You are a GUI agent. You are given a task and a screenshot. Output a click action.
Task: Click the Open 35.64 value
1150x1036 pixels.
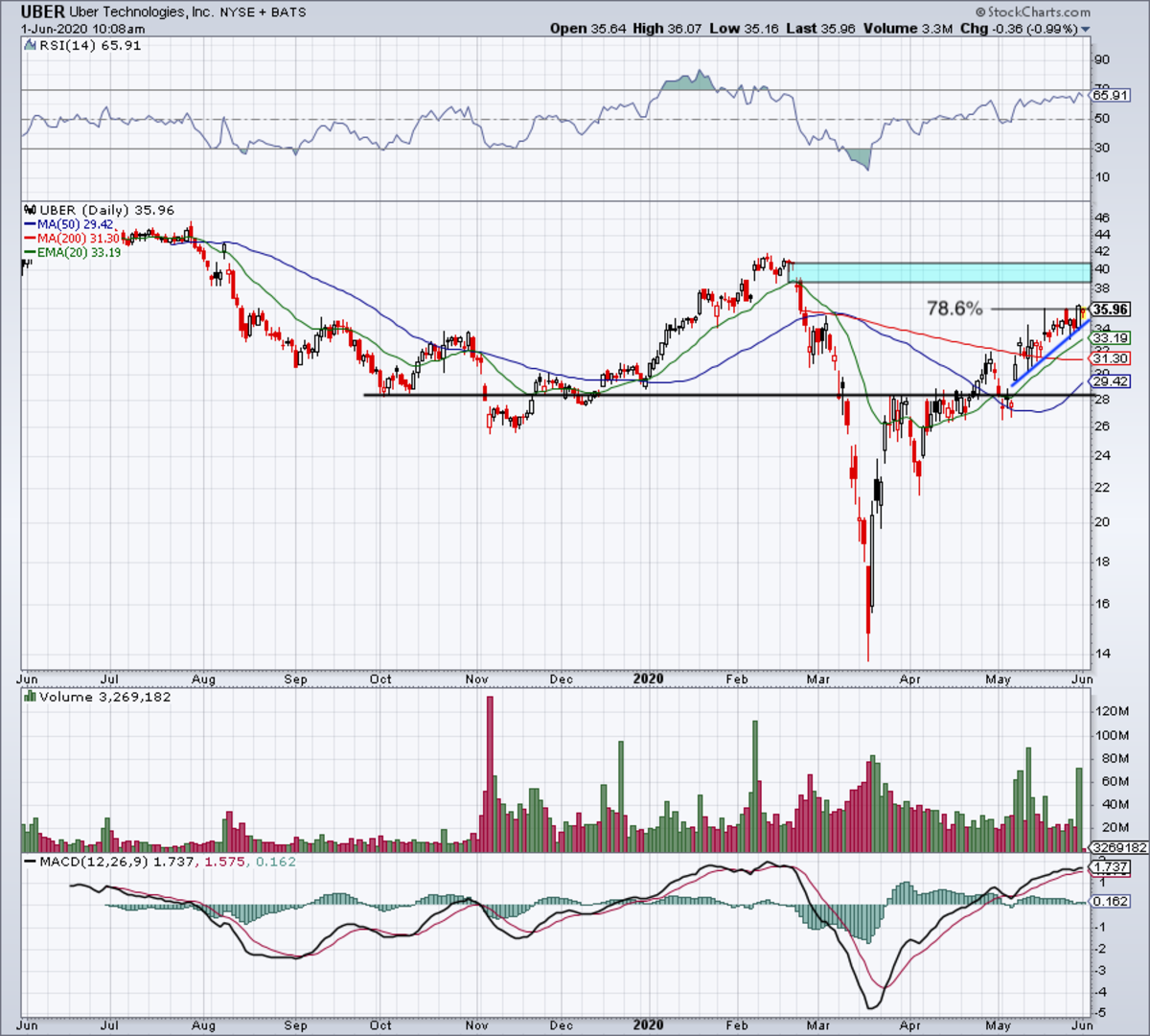point(588,29)
